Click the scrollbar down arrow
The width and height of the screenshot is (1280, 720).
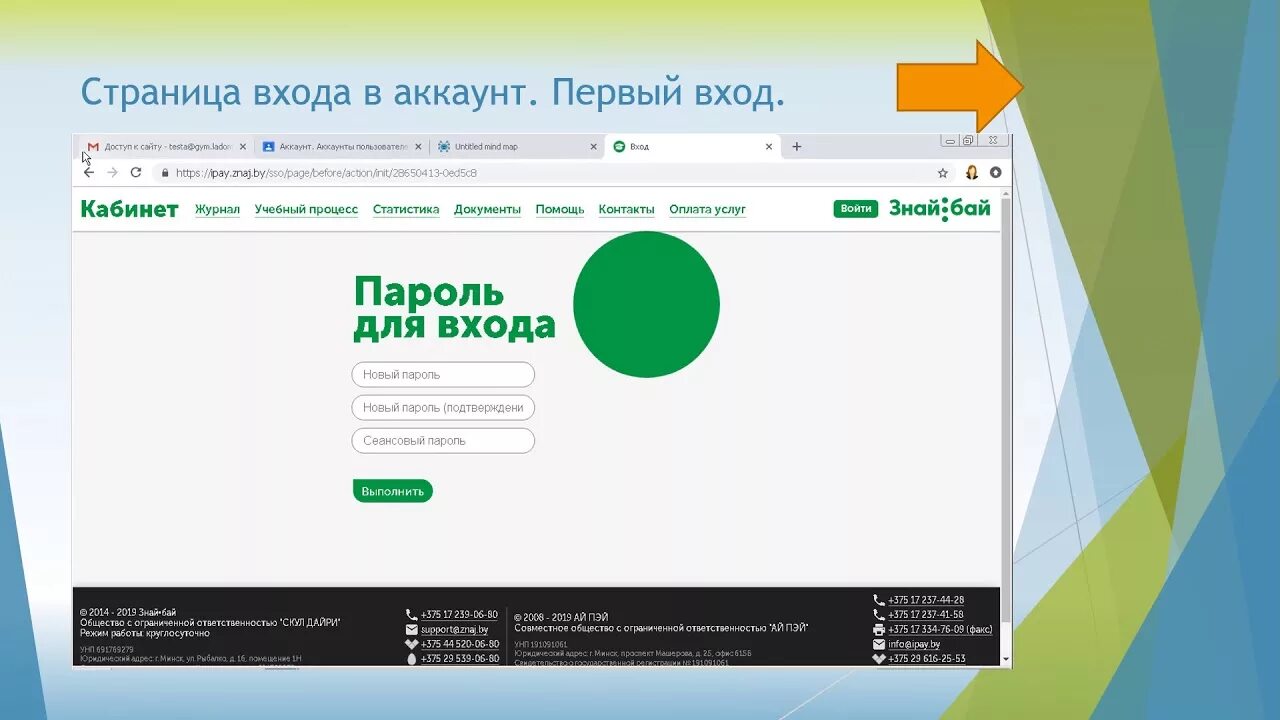1005,660
